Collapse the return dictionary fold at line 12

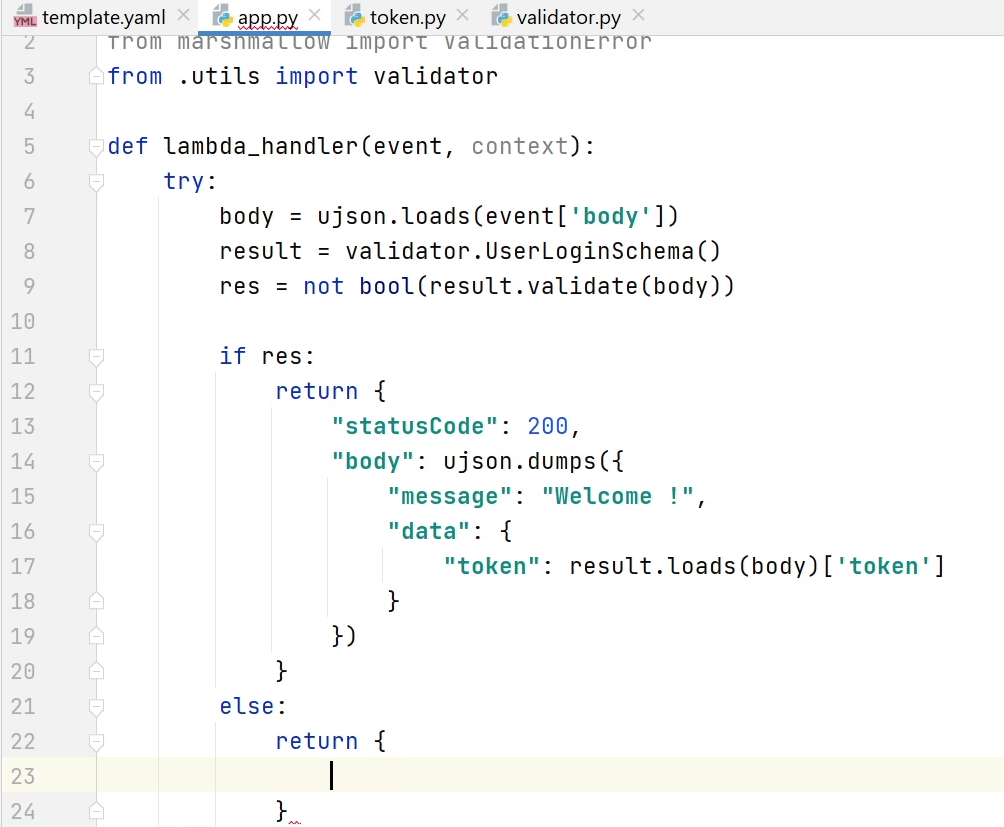[x=95, y=391]
